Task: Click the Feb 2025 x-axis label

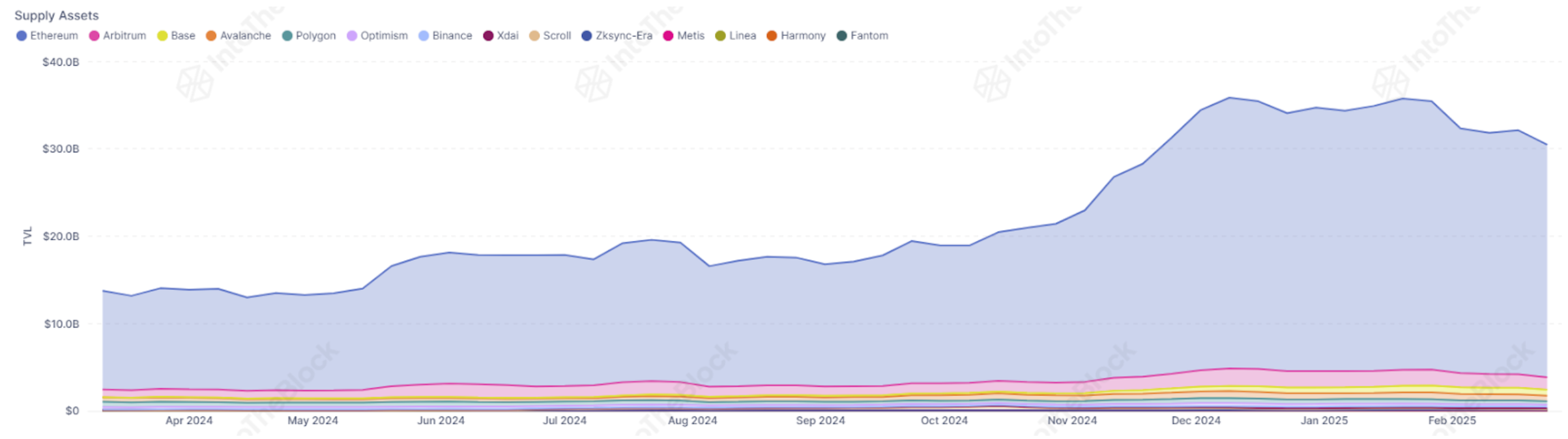Action: coord(1452,421)
